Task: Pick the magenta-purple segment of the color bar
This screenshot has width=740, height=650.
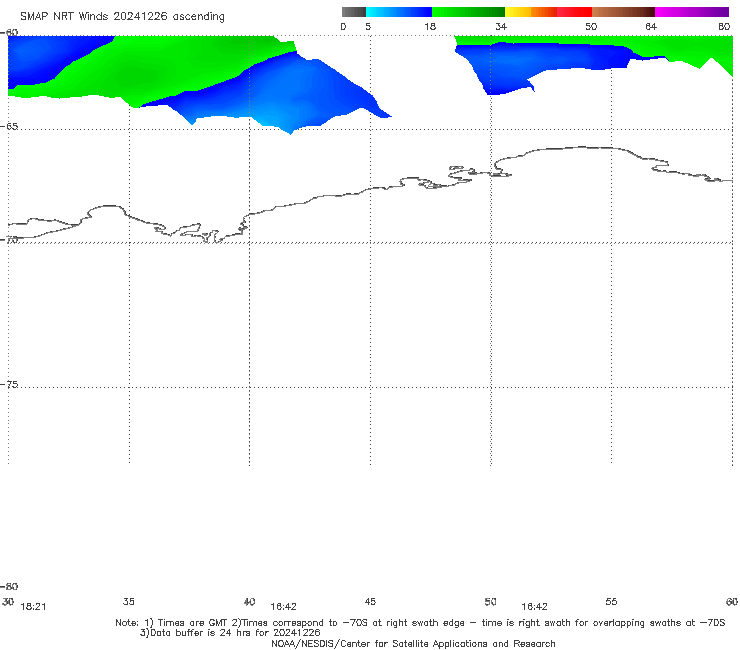Action: click(x=692, y=12)
